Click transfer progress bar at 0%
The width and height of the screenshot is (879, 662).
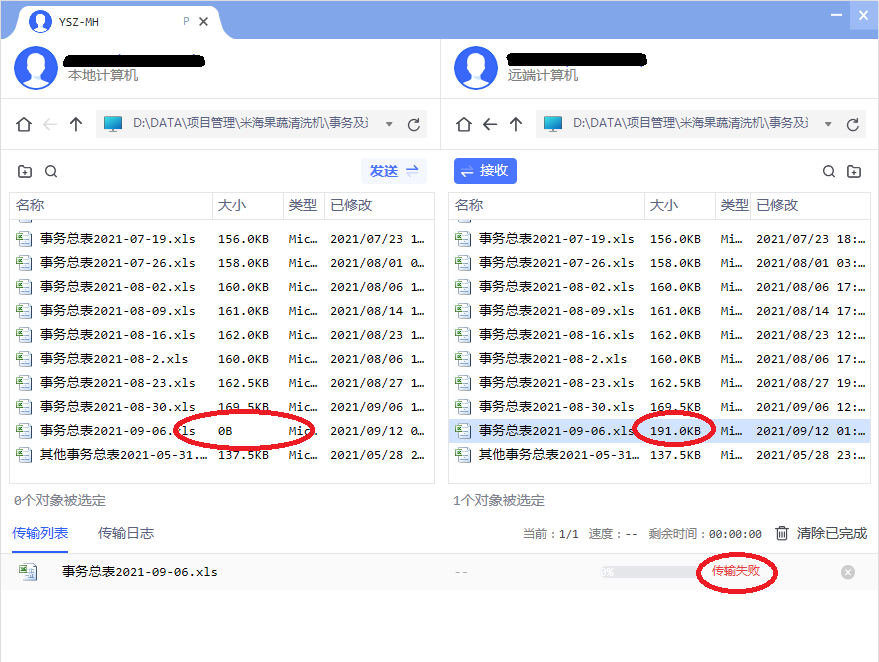[x=648, y=572]
